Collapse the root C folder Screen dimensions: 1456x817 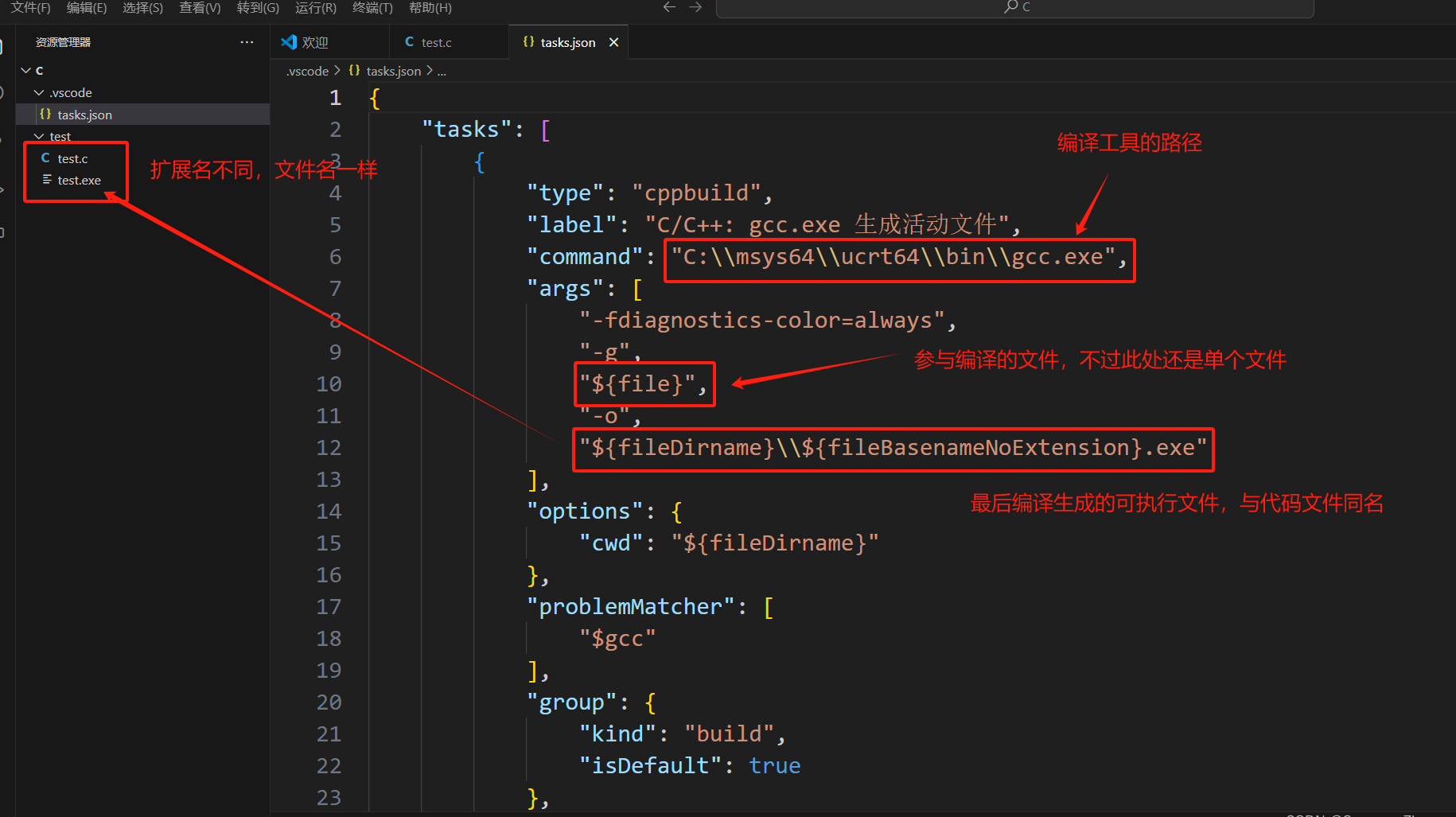[26, 70]
